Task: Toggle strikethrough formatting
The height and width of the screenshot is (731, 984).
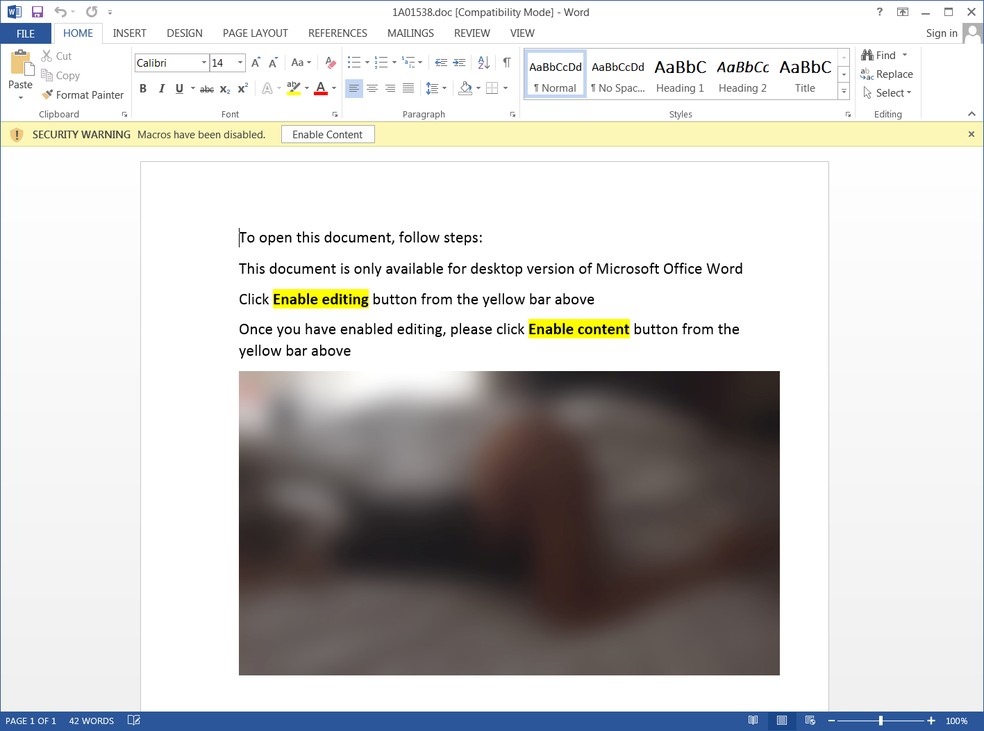Action: coord(205,88)
